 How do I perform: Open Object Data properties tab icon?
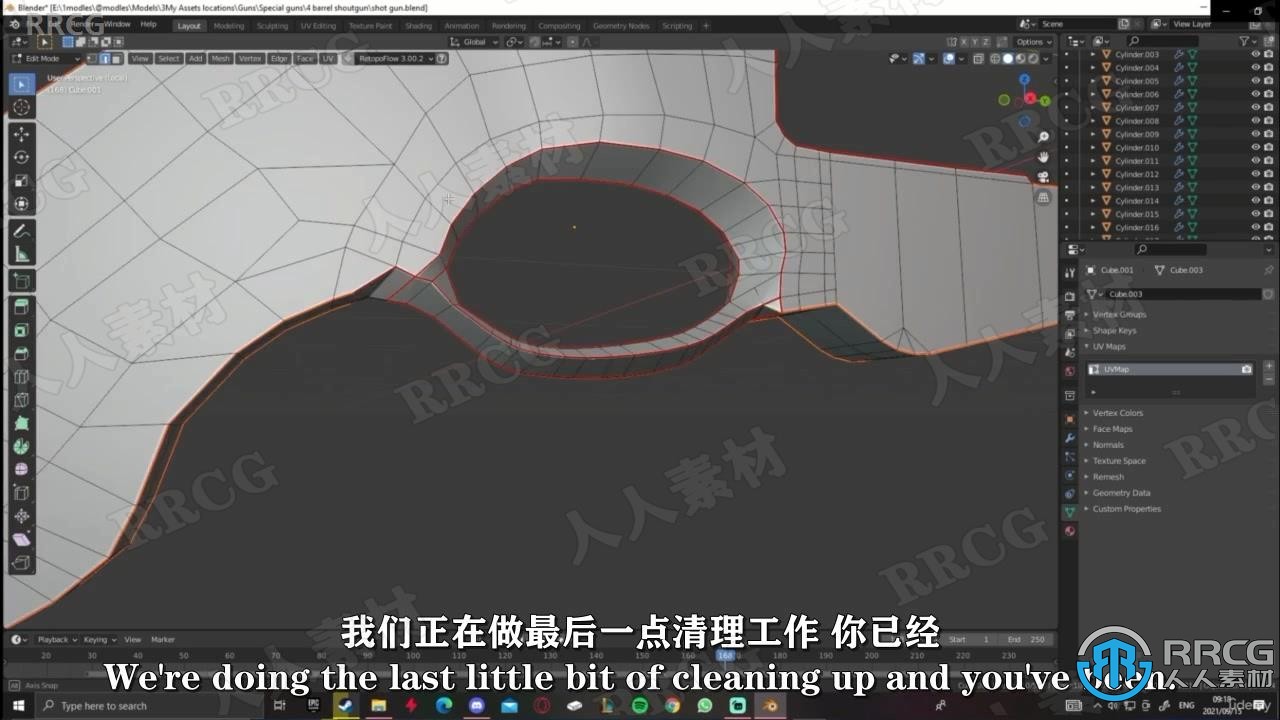tap(1069, 511)
